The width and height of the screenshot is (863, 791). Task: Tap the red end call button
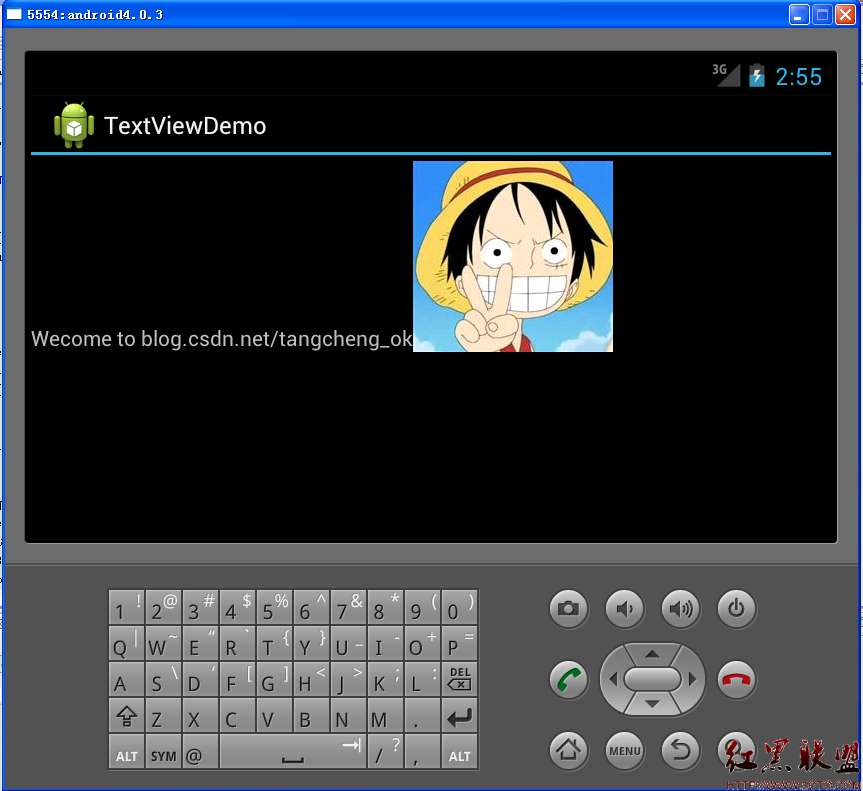(x=736, y=679)
